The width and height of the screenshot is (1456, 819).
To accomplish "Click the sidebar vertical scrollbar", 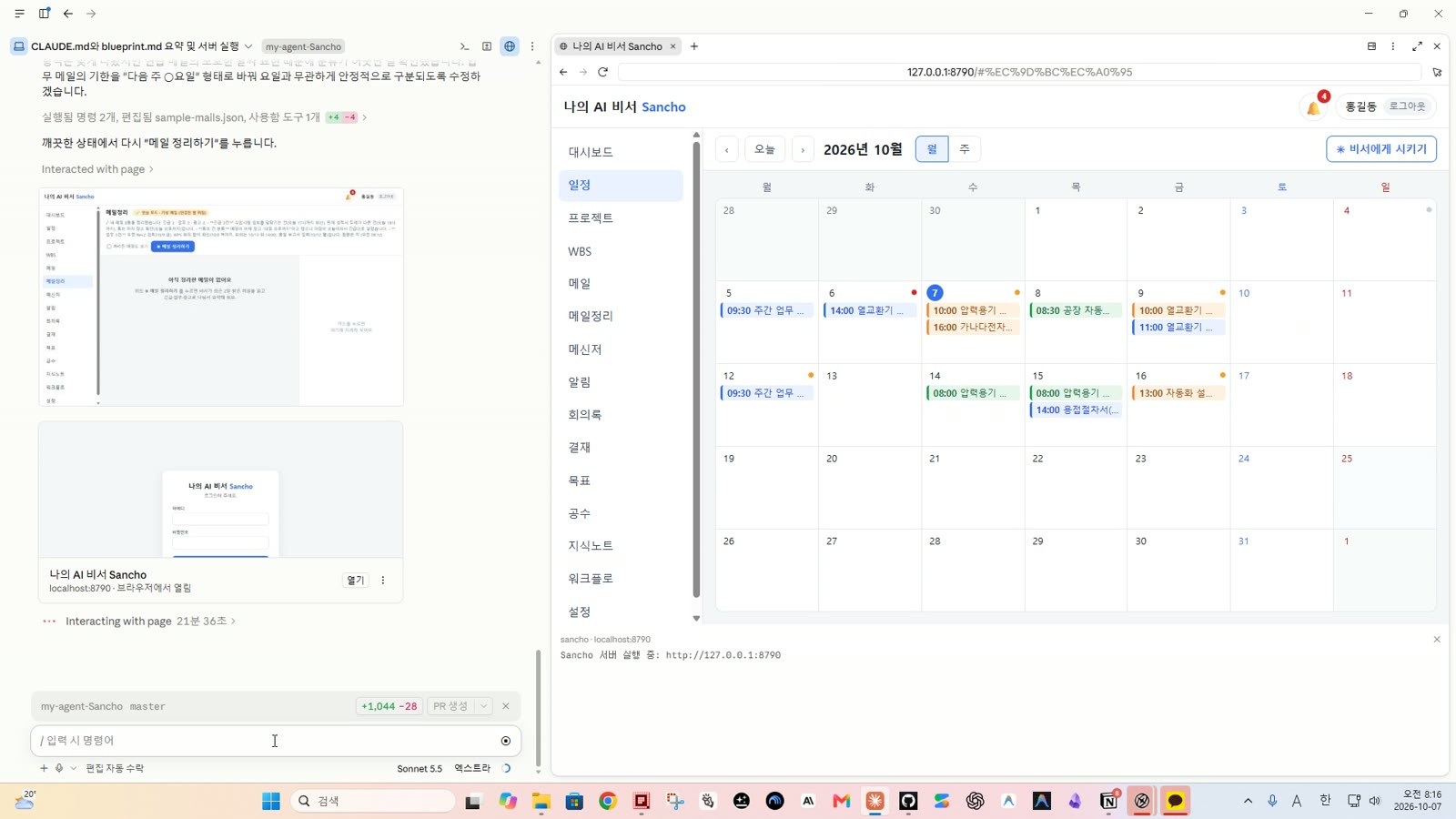I will pos(696,369).
